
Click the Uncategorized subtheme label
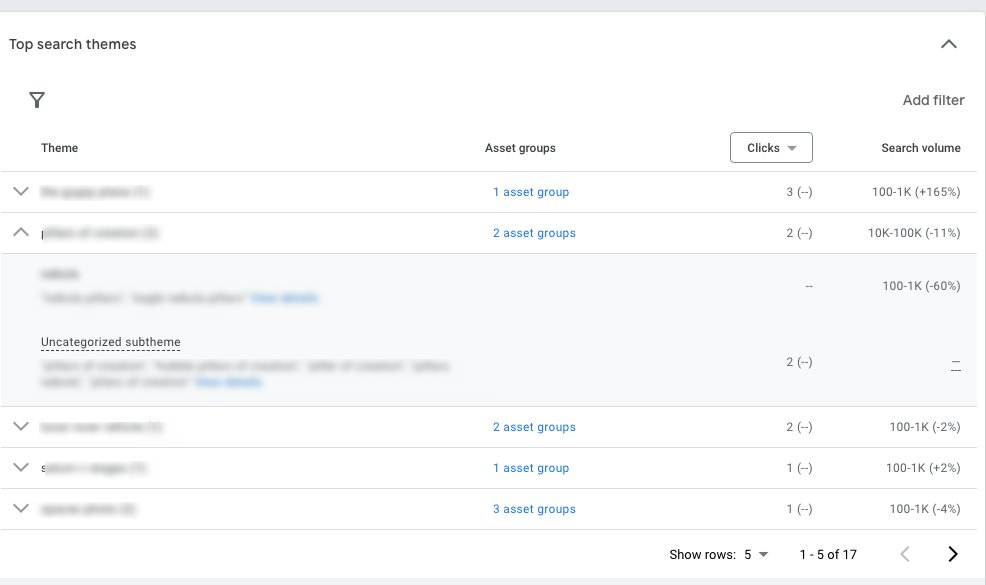point(111,342)
